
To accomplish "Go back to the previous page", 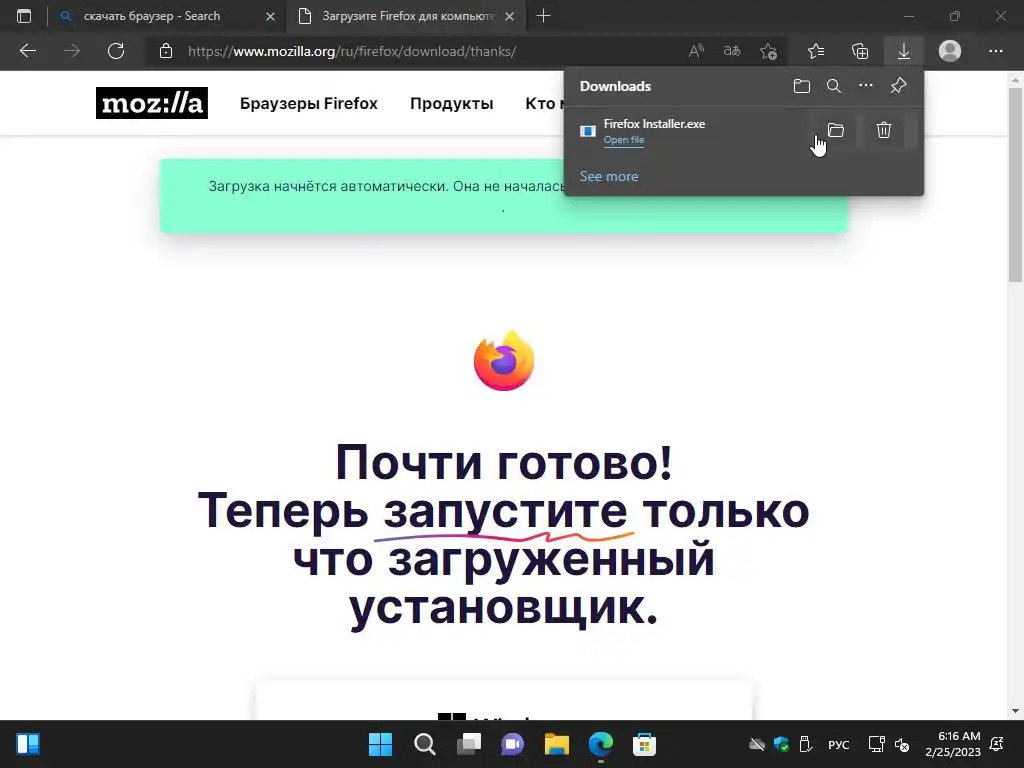I will tap(27, 51).
